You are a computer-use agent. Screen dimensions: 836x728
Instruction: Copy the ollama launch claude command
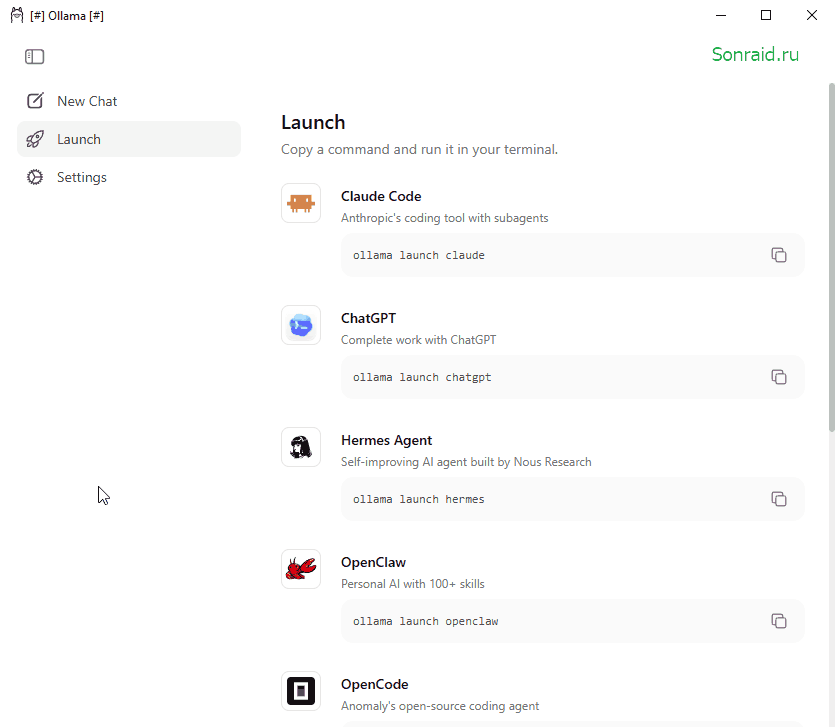(779, 255)
